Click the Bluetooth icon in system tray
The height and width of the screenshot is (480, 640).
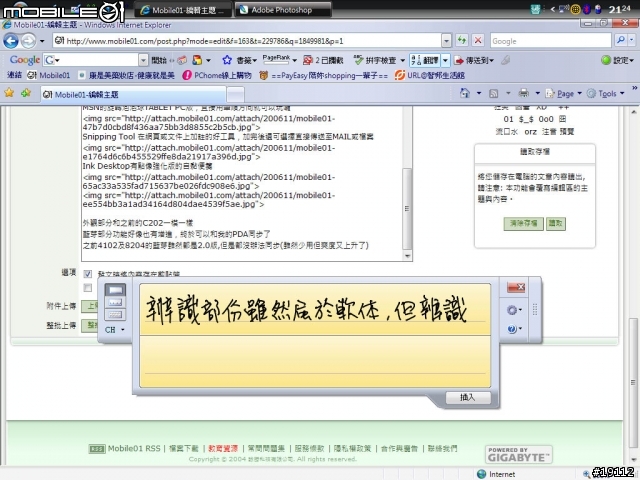[587, 9]
